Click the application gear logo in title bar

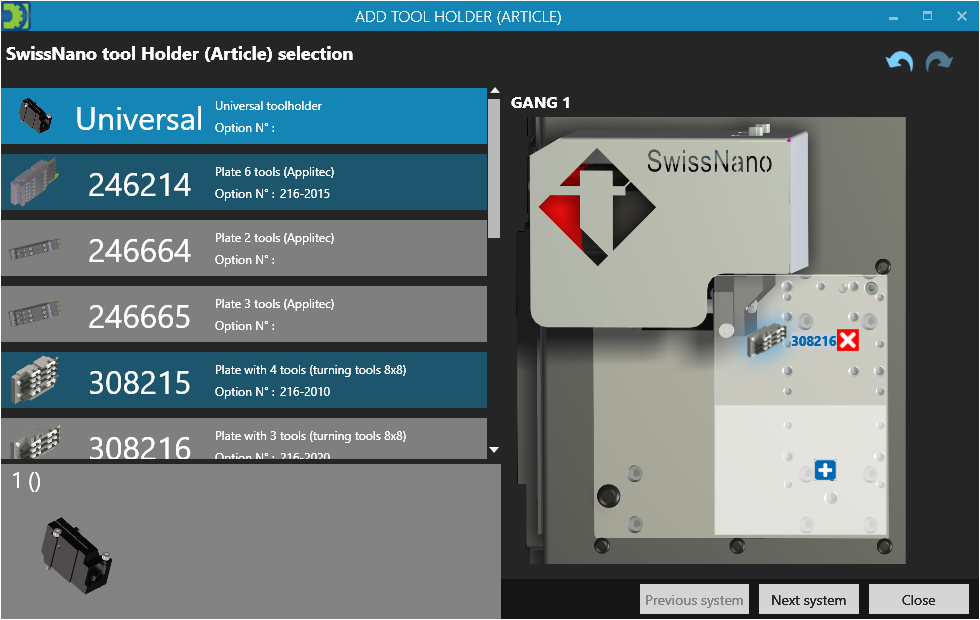[x=16, y=16]
